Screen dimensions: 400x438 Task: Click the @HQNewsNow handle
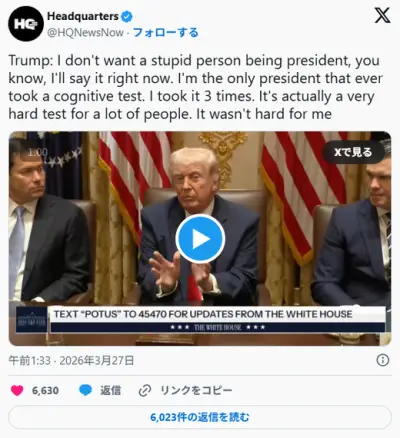pyautogui.click(x=85, y=33)
